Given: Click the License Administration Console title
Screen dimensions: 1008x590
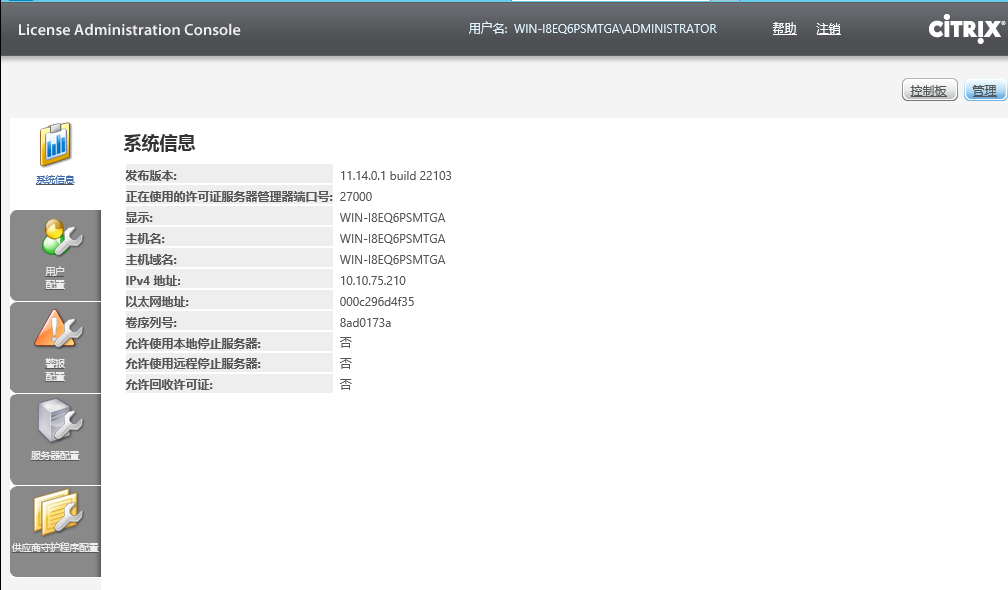Looking at the screenshot, I should pos(129,30).
